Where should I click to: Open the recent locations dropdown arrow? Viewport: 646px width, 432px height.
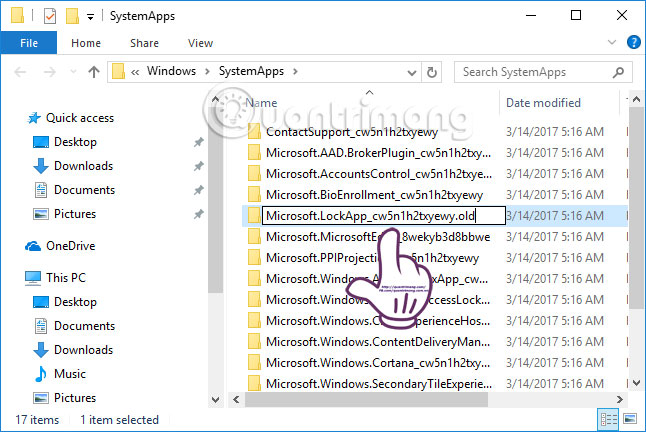click(73, 72)
